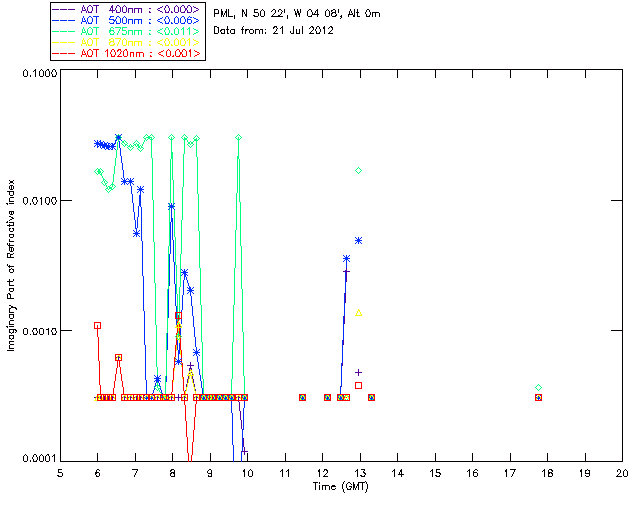
Task: Click the green diamond marker near time 13
Action: [358, 171]
